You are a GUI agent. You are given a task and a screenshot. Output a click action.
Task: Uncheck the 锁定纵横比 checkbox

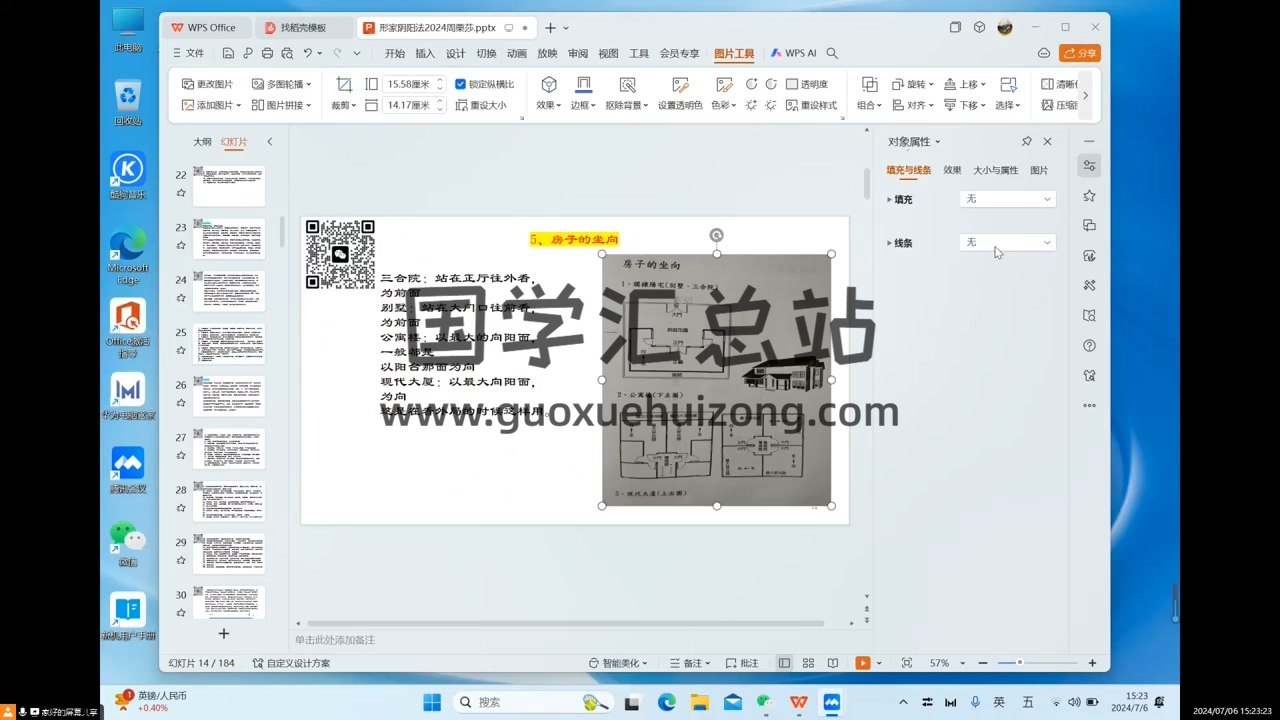[x=460, y=85]
